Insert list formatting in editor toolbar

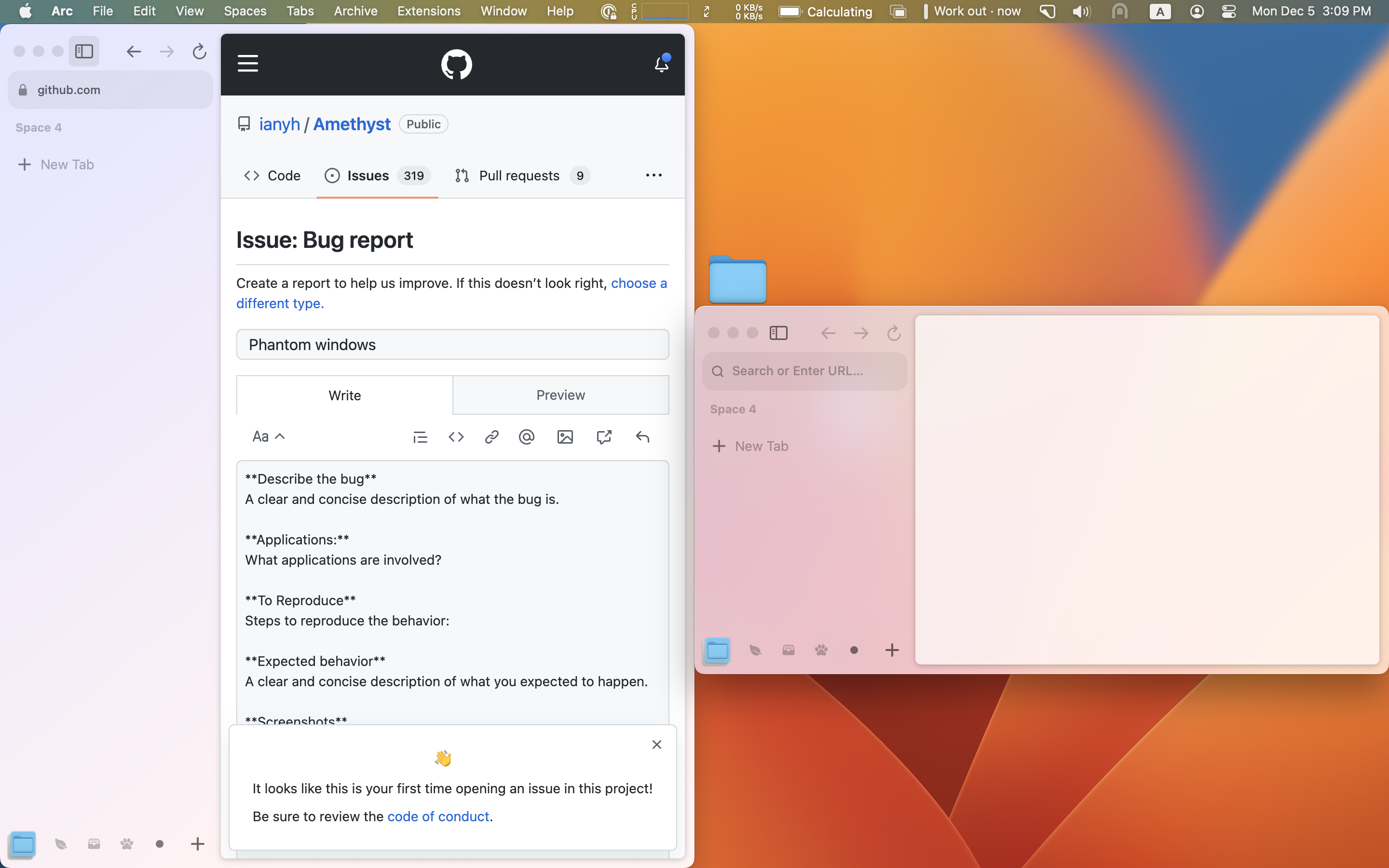(x=420, y=437)
